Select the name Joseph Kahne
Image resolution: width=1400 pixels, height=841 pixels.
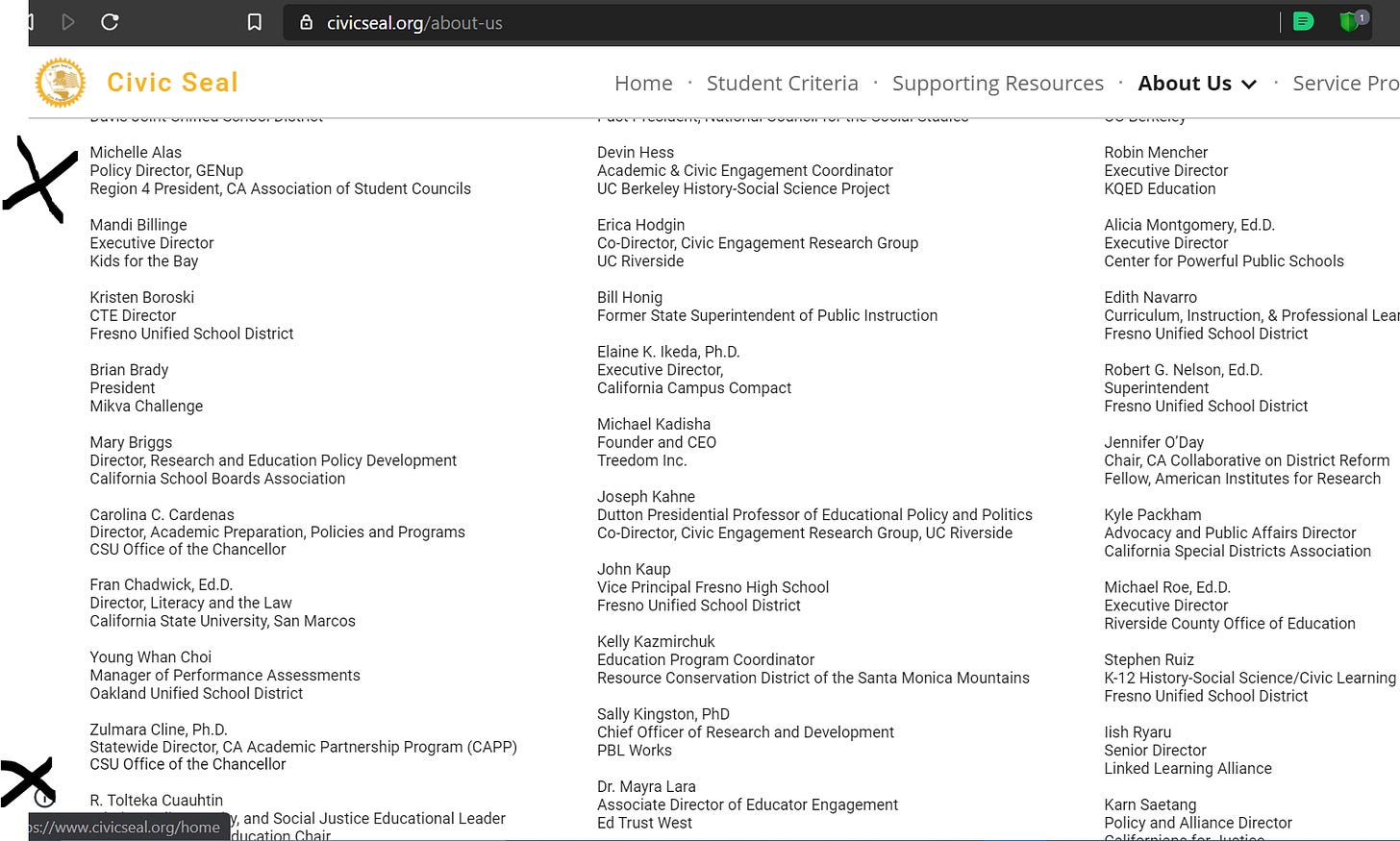(646, 497)
